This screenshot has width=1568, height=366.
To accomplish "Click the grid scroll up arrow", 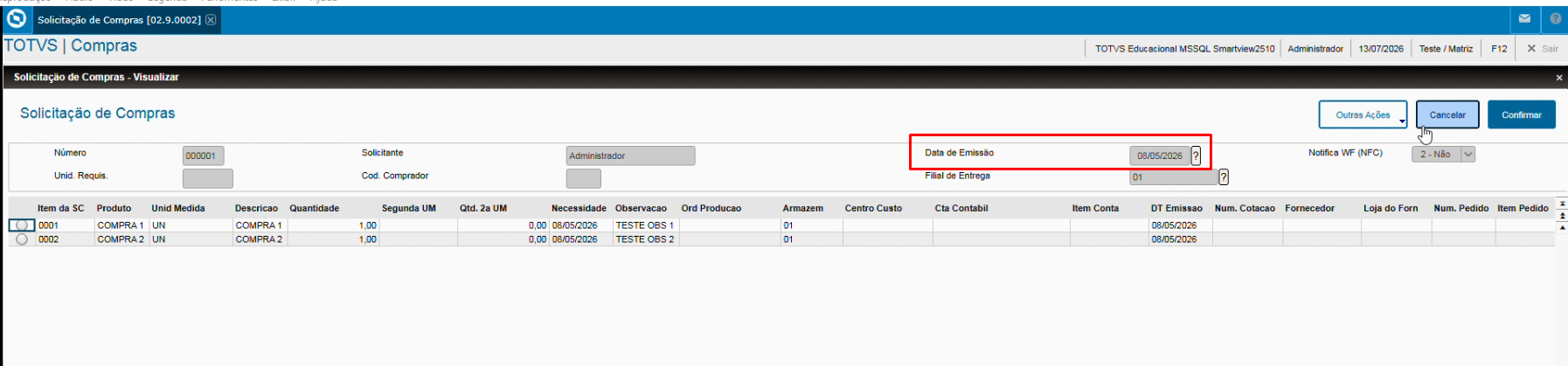I will pos(1562,227).
